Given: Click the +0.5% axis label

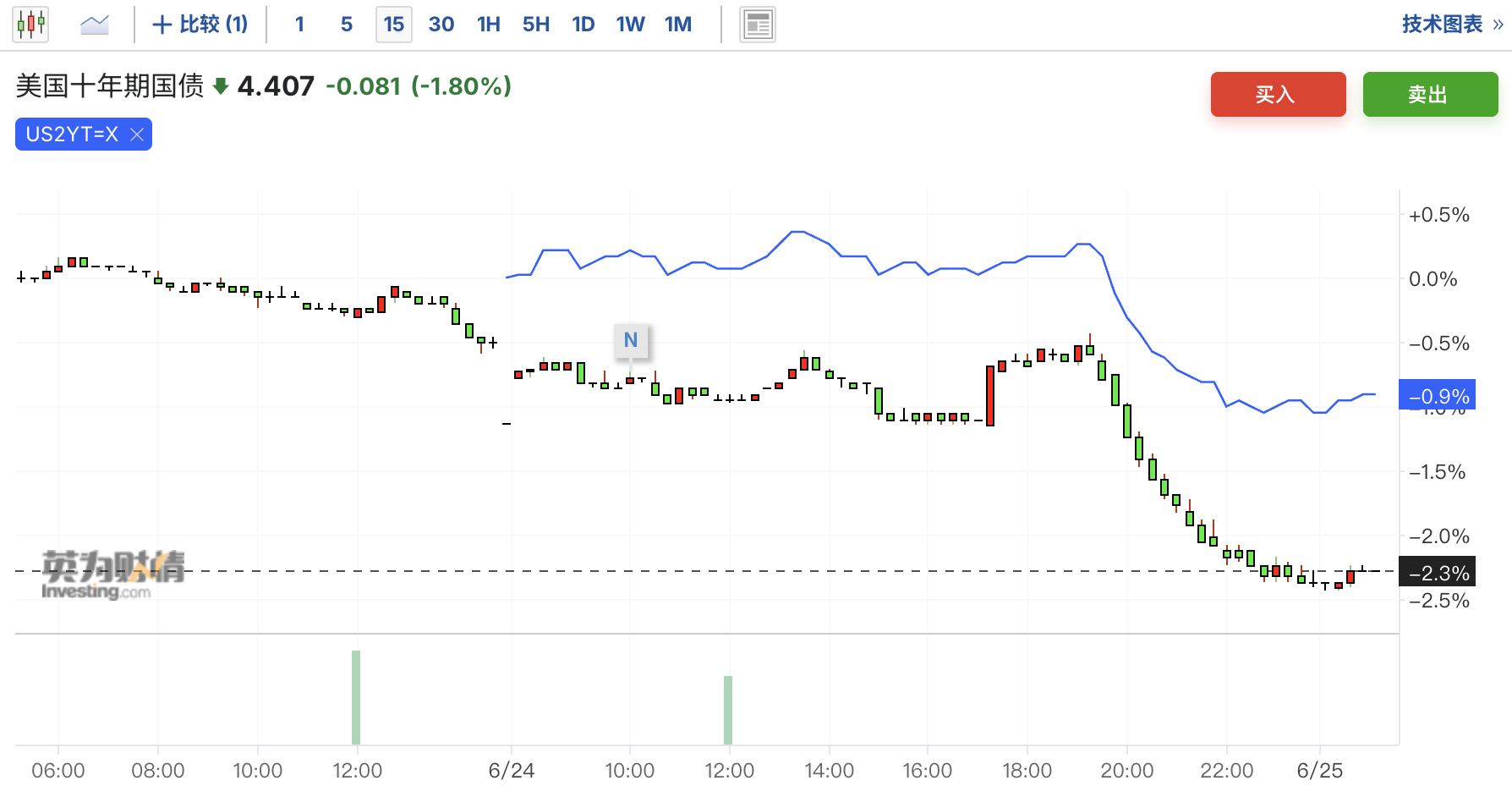Looking at the screenshot, I should click(x=1439, y=215).
